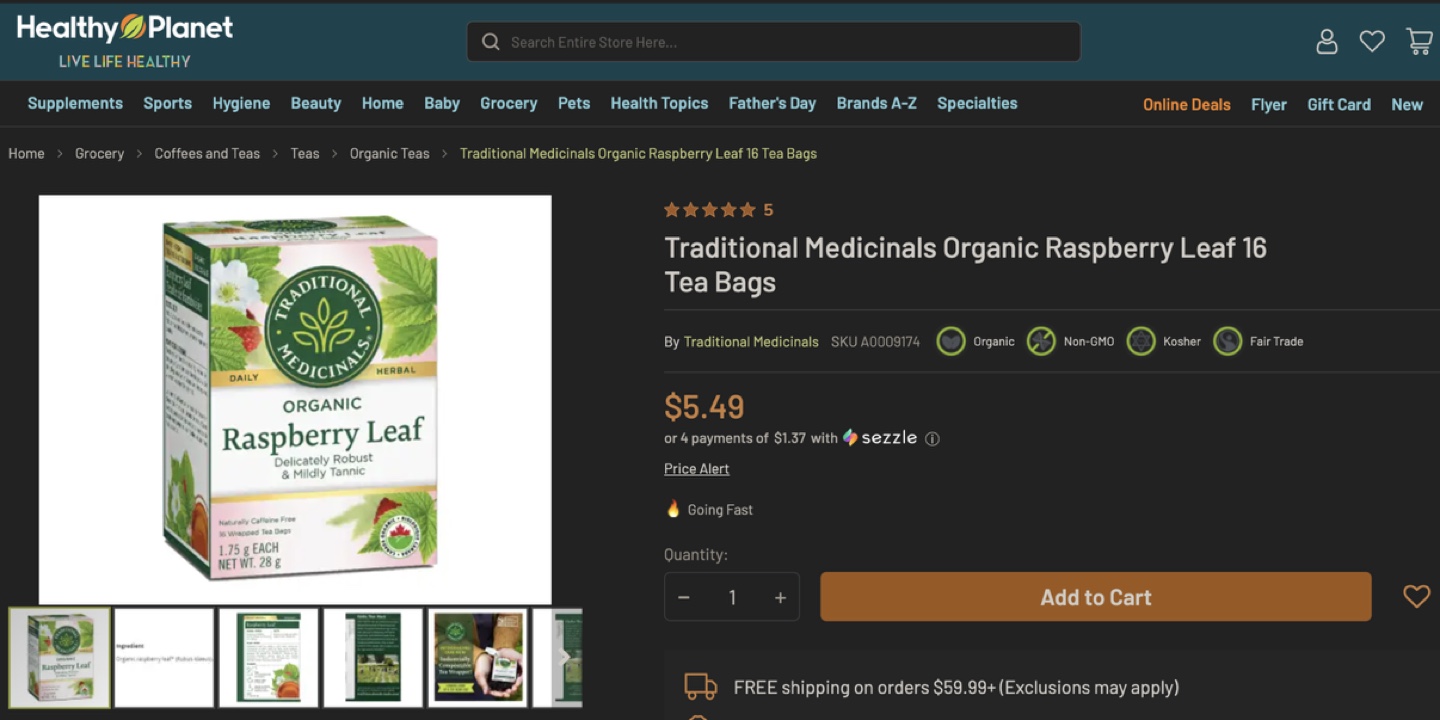The image size is (1440, 720).
Task: Open the user account icon
Action: (x=1327, y=42)
